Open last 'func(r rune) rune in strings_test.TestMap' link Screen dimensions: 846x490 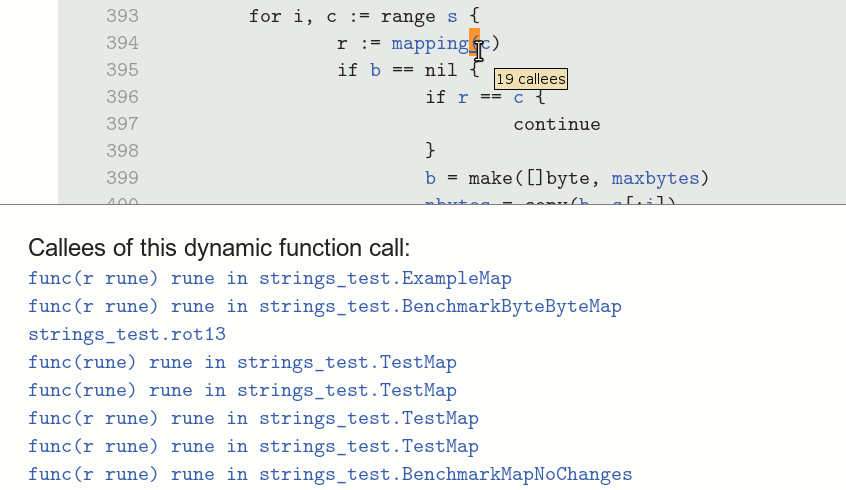pyautogui.click(x=253, y=446)
